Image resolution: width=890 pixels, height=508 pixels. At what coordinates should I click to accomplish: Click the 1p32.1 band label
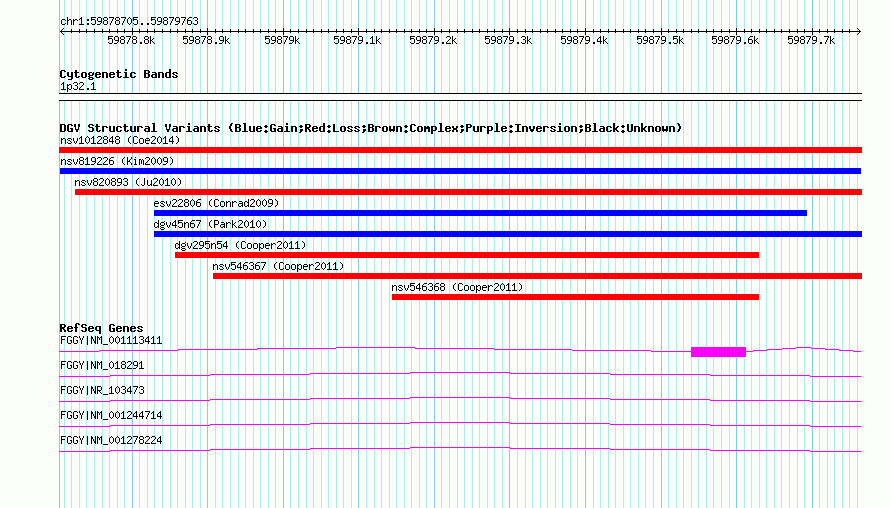click(78, 87)
